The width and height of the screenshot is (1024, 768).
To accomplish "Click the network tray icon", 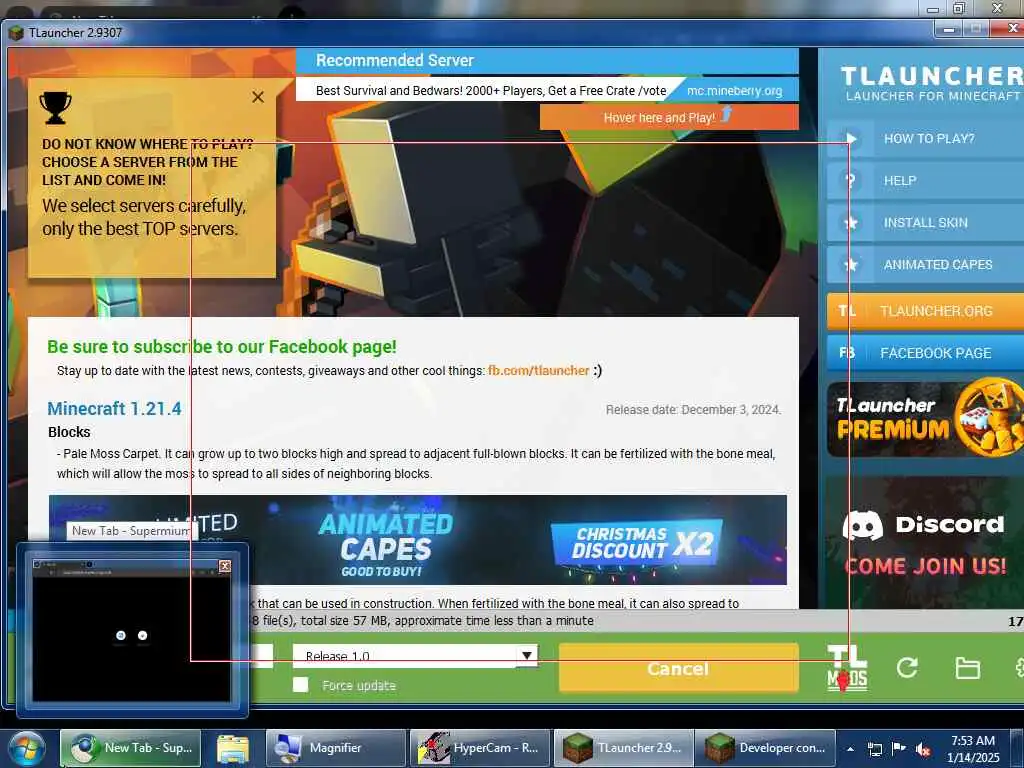I will (x=874, y=749).
